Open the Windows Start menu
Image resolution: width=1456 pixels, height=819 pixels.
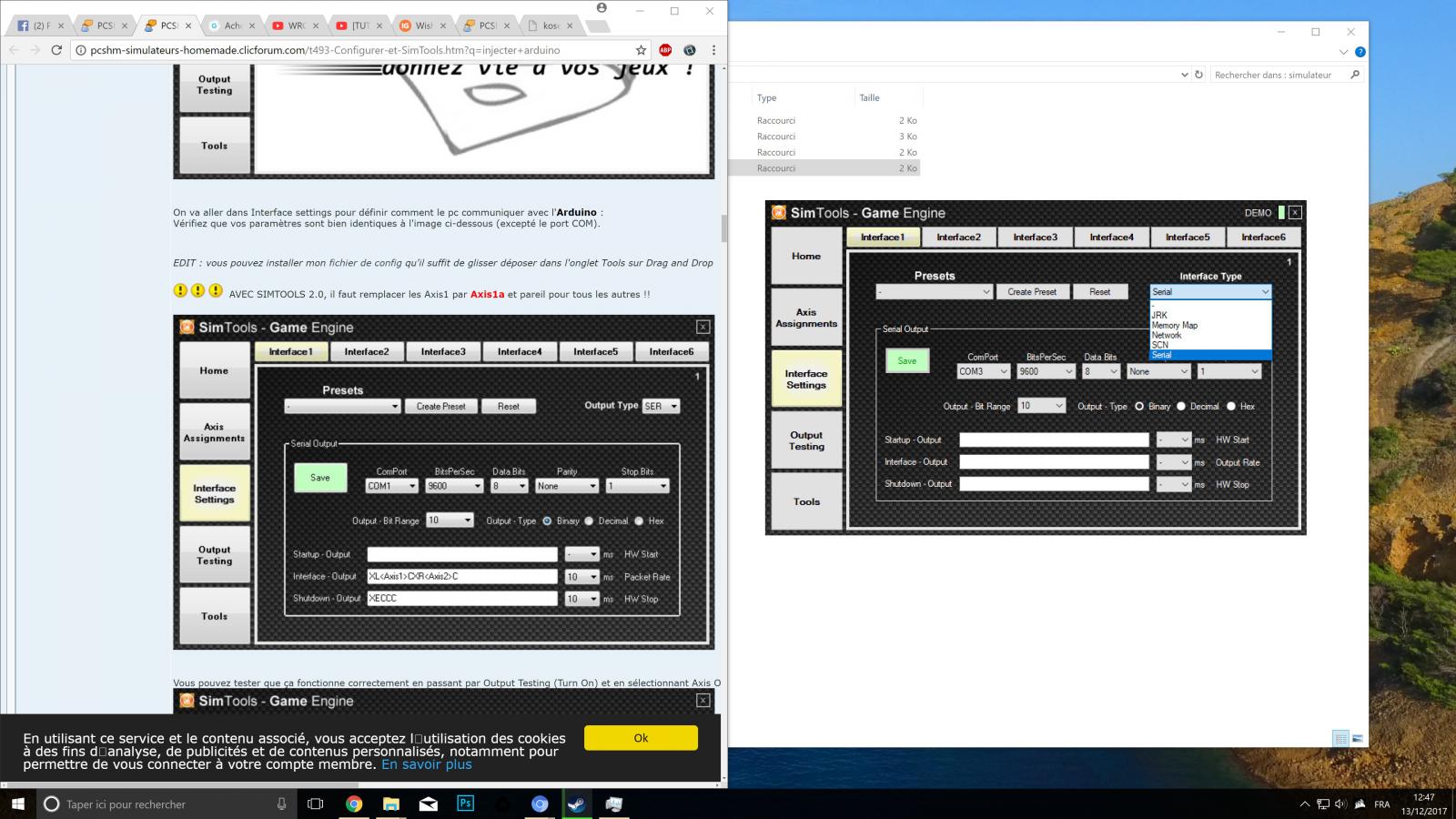click(17, 804)
